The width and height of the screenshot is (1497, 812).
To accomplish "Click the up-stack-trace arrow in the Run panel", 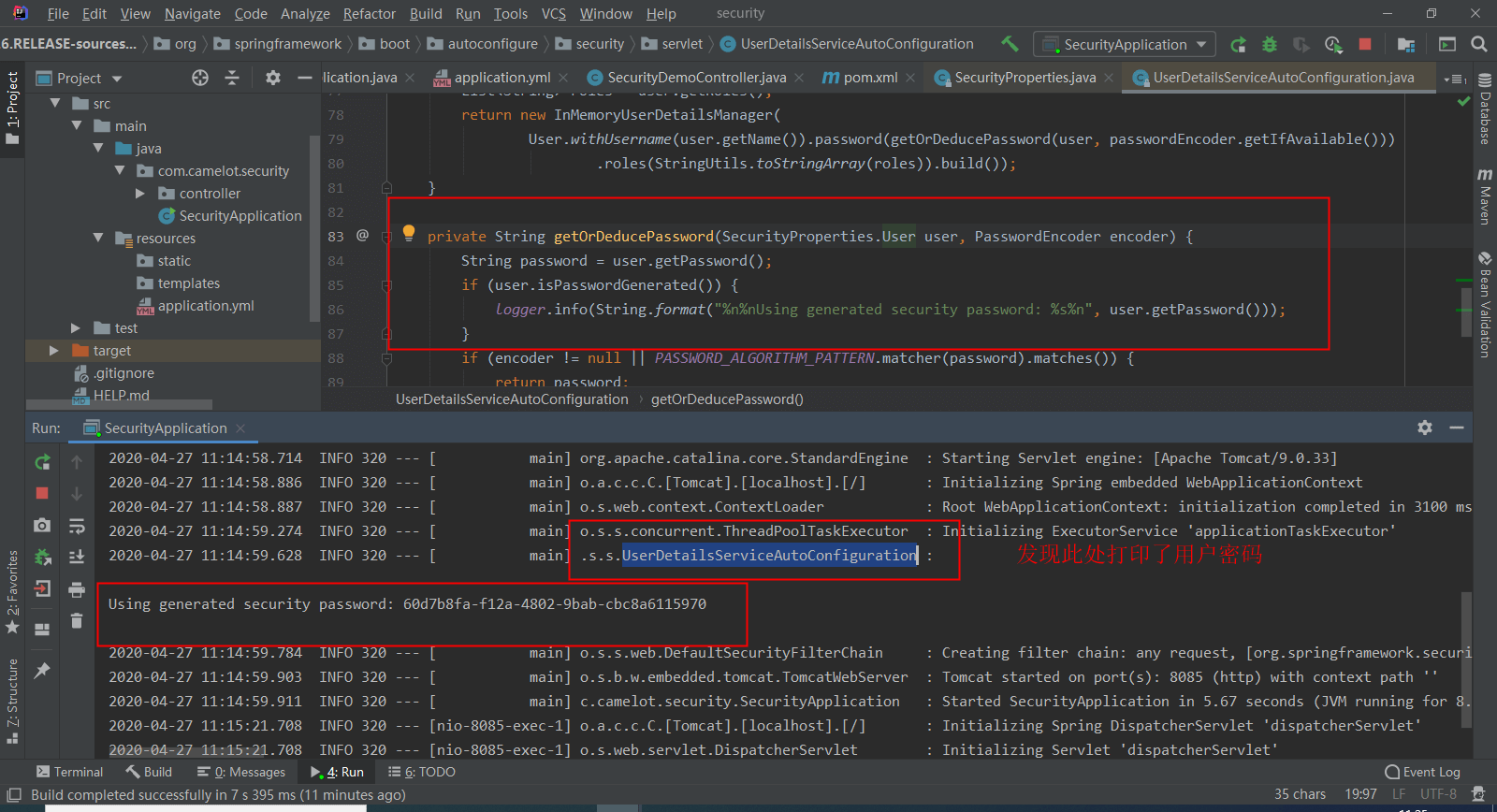I will tap(77, 461).
